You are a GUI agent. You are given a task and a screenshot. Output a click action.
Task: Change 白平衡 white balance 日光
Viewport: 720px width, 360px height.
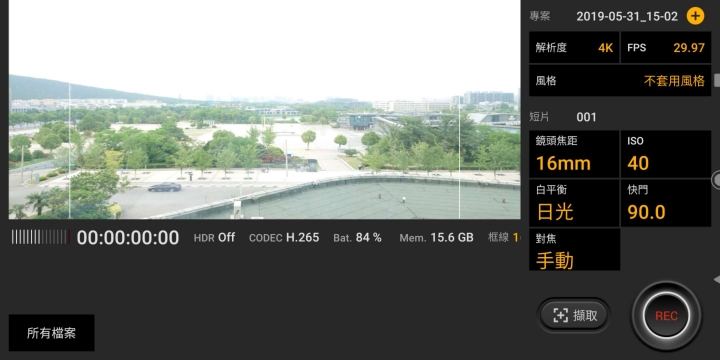pyautogui.click(x=574, y=203)
